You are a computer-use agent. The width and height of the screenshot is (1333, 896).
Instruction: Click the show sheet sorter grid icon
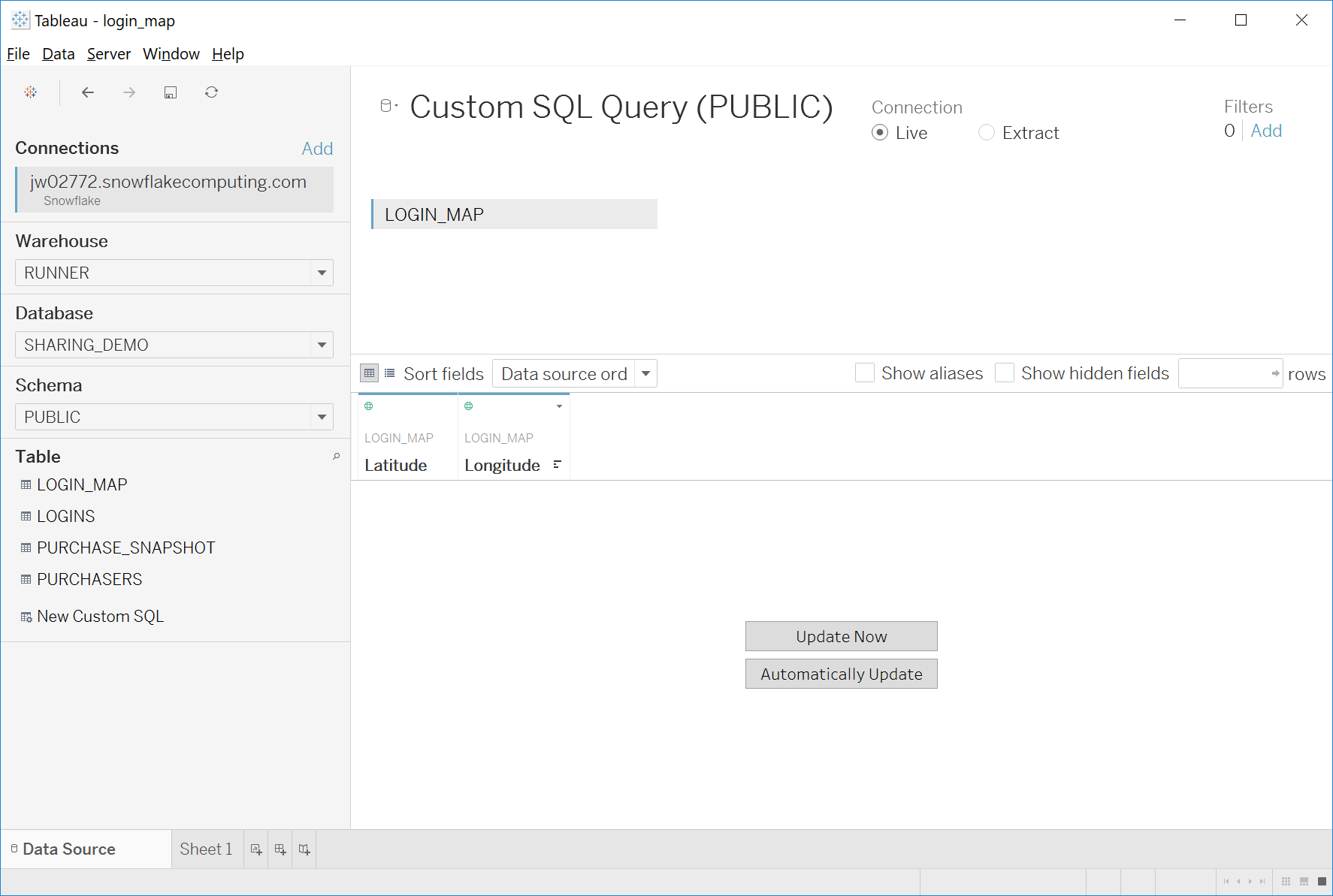(x=1286, y=882)
